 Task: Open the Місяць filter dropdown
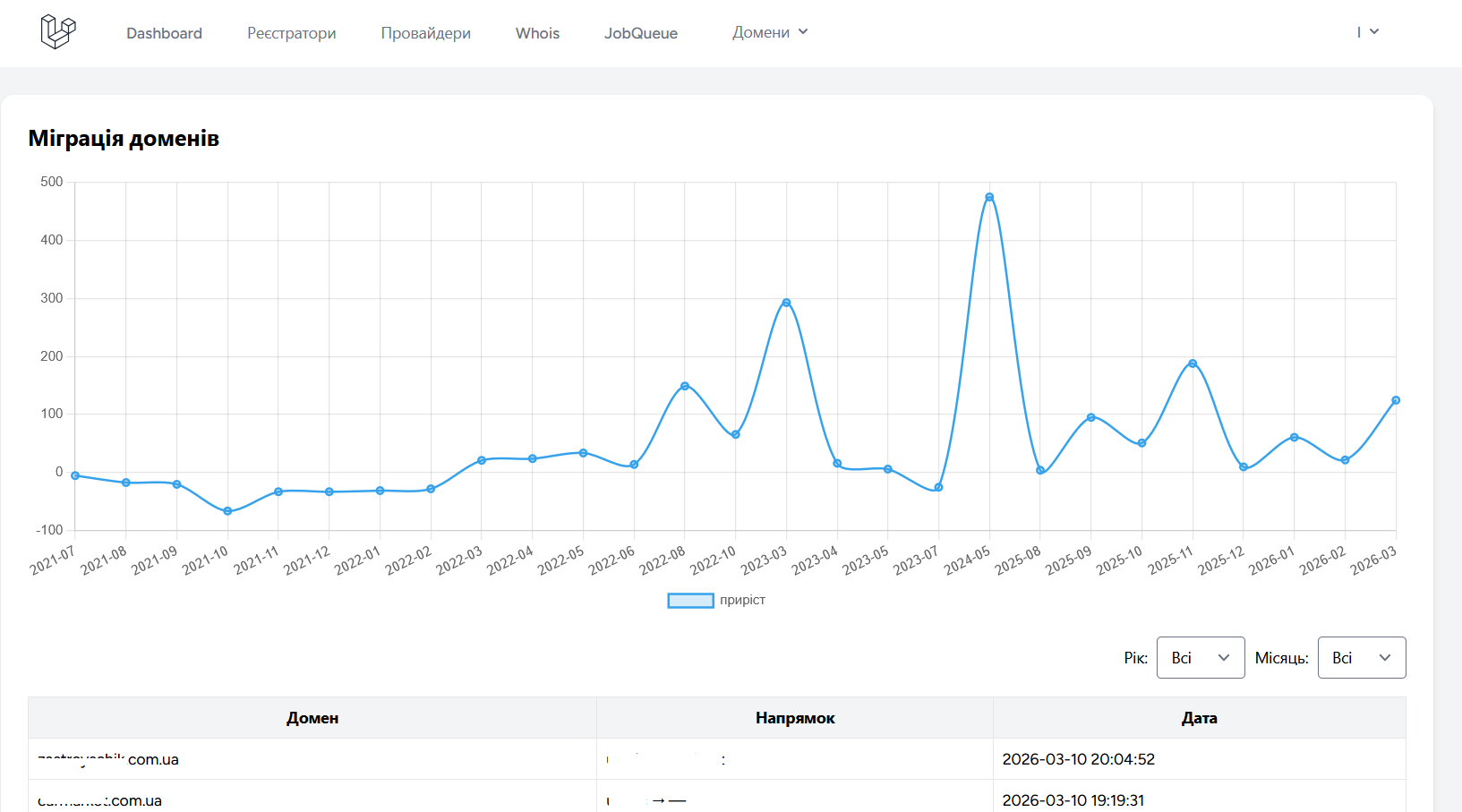pyautogui.click(x=1361, y=657)
